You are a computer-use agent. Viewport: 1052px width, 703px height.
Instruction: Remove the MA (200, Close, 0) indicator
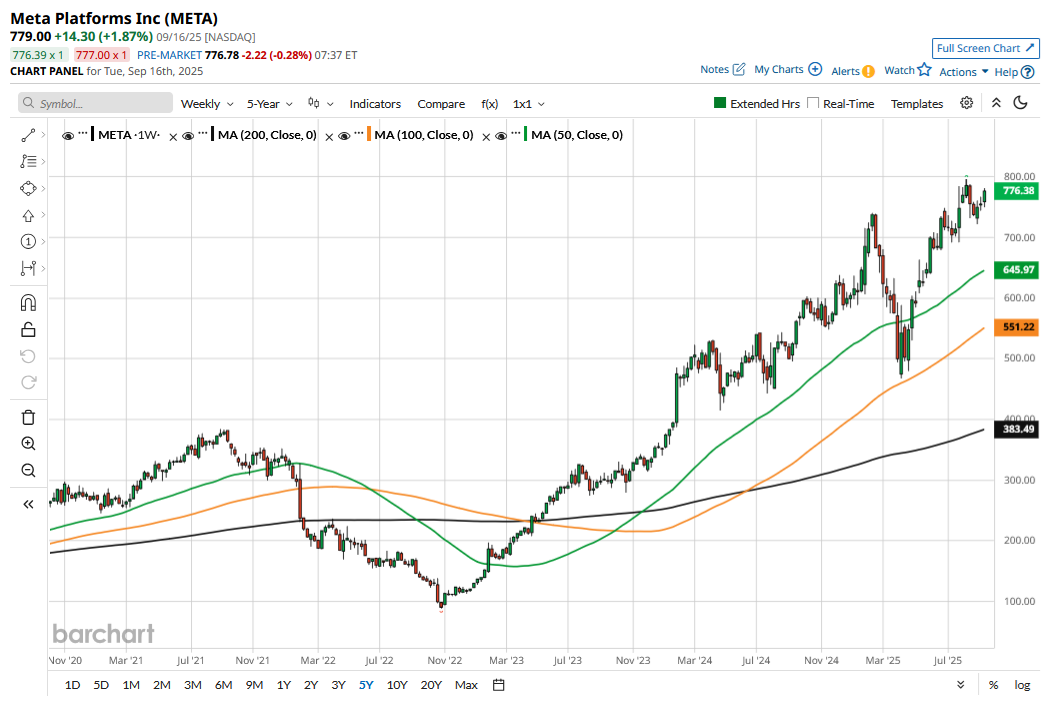(x=329, y=137)
